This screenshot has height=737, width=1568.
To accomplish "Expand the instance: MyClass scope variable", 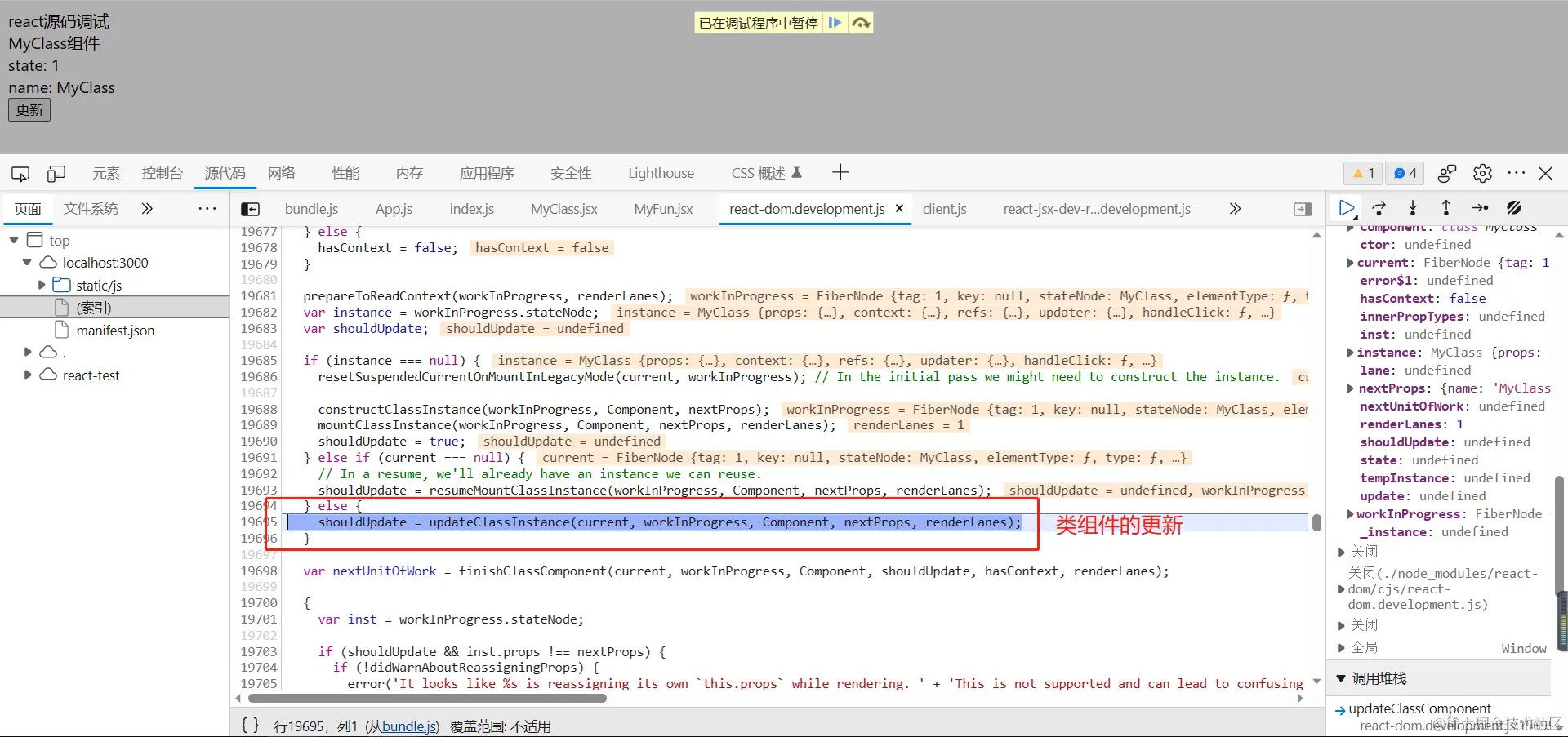I will [1350, 353].
